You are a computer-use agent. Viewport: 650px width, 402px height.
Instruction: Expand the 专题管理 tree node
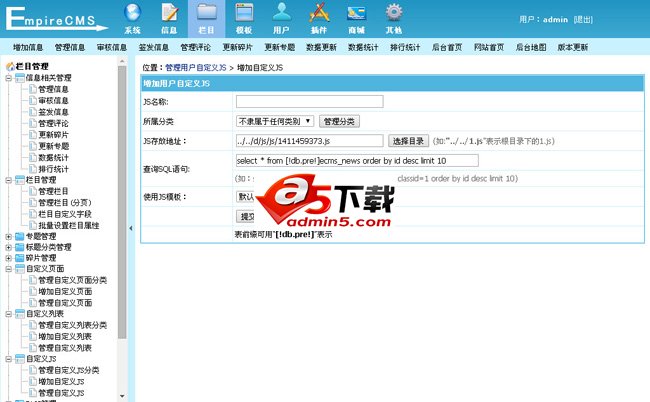(8, 236)
